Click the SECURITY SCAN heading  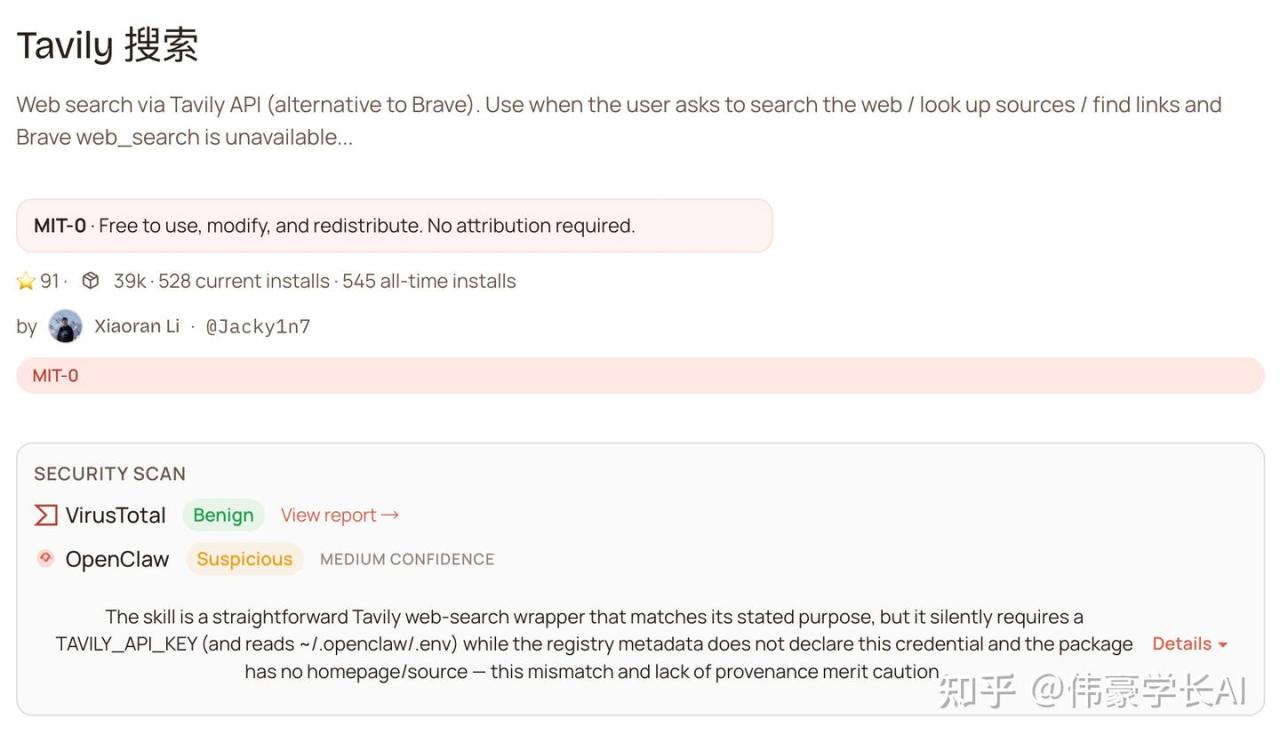(x=110, y=474)
